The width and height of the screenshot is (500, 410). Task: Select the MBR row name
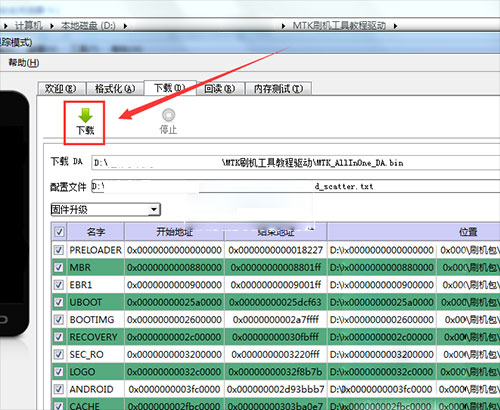tap(80, 267)
